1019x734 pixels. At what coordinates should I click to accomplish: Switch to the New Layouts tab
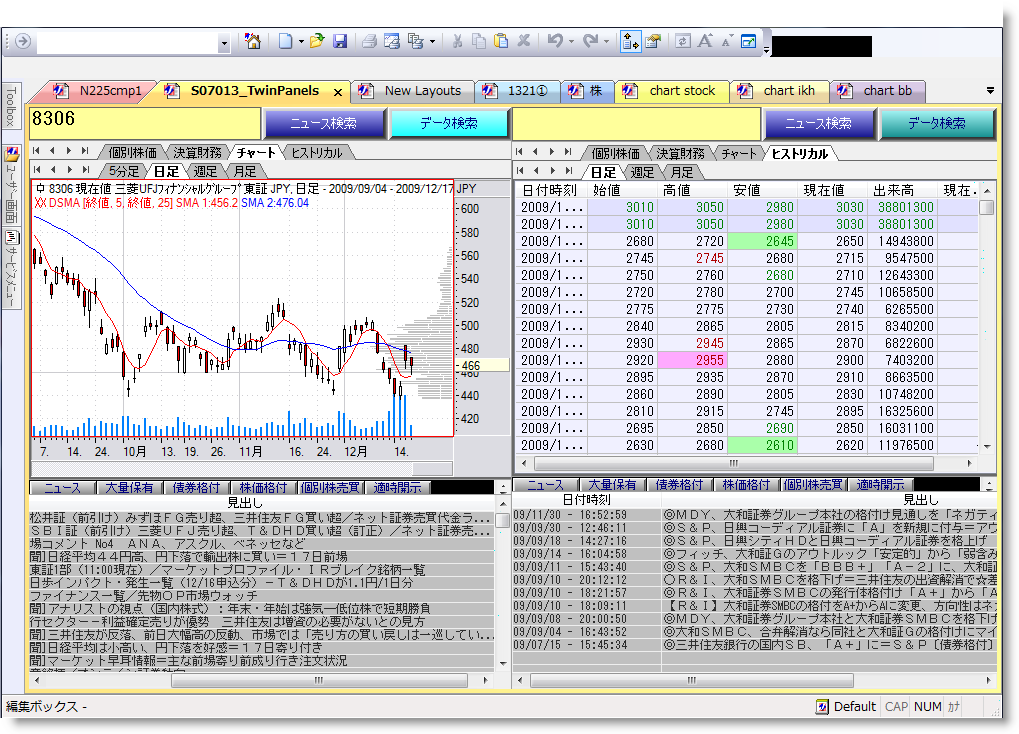pyautogui.click(x=422, y=91)
